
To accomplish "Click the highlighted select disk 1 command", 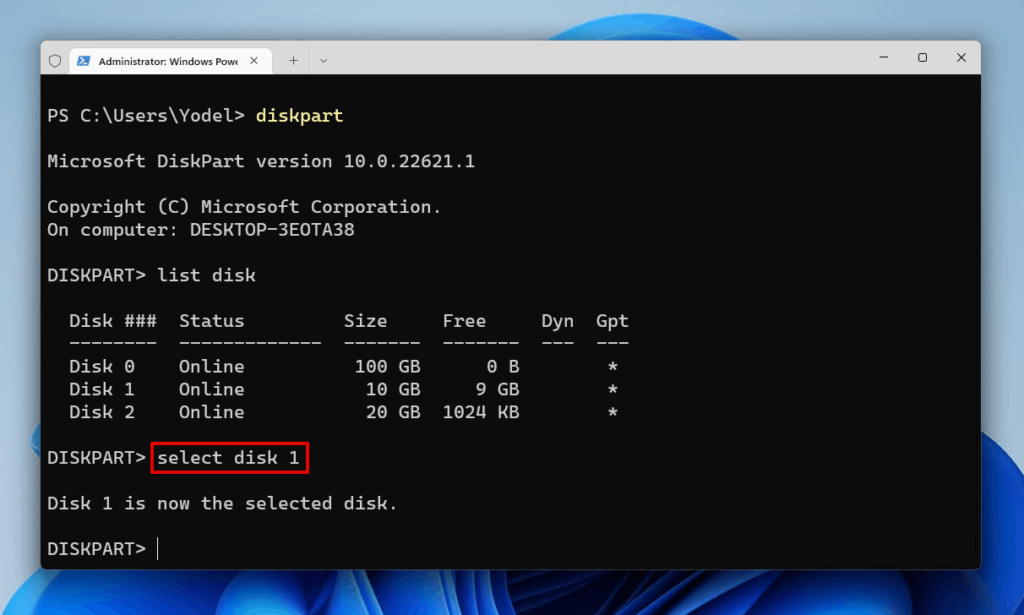I will point(229,457).
